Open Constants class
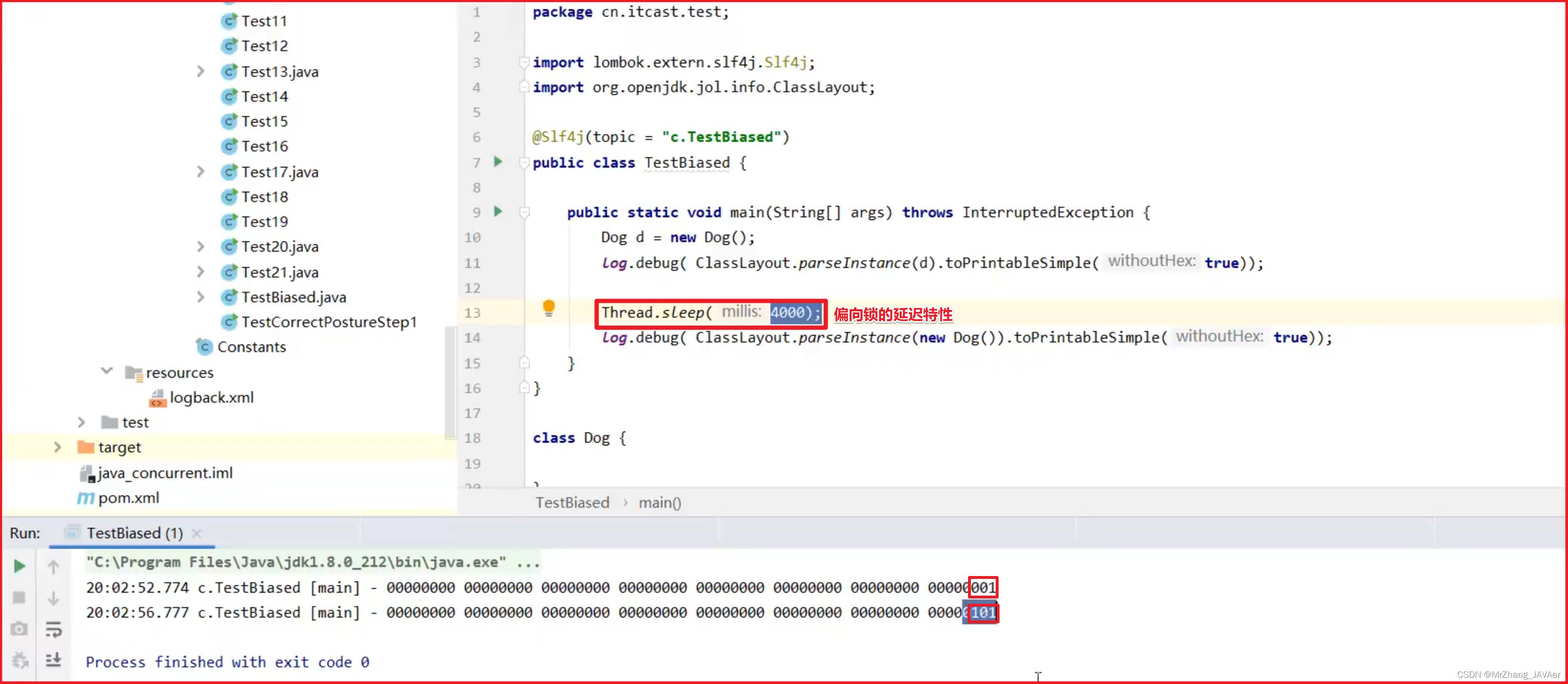The image size is (1568, 684). tap(241, 347)
